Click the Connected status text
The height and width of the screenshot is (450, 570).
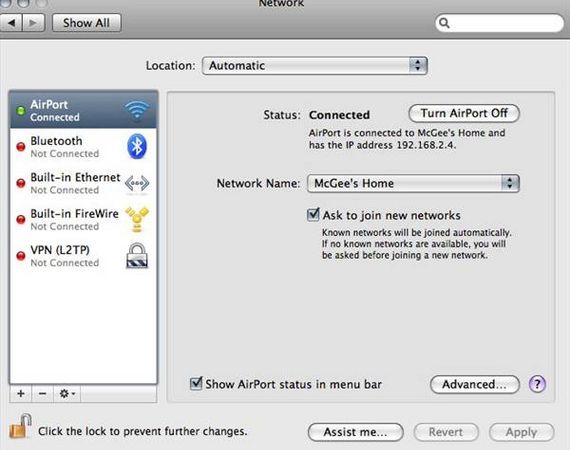(x=339, y=115)
